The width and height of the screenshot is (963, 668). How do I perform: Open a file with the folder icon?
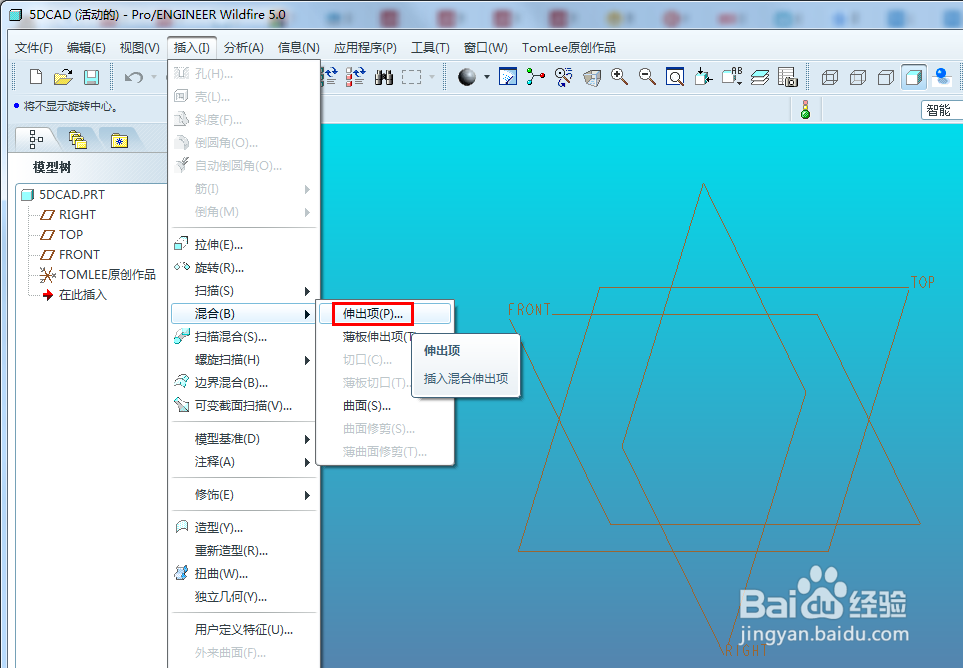[63, 77]
